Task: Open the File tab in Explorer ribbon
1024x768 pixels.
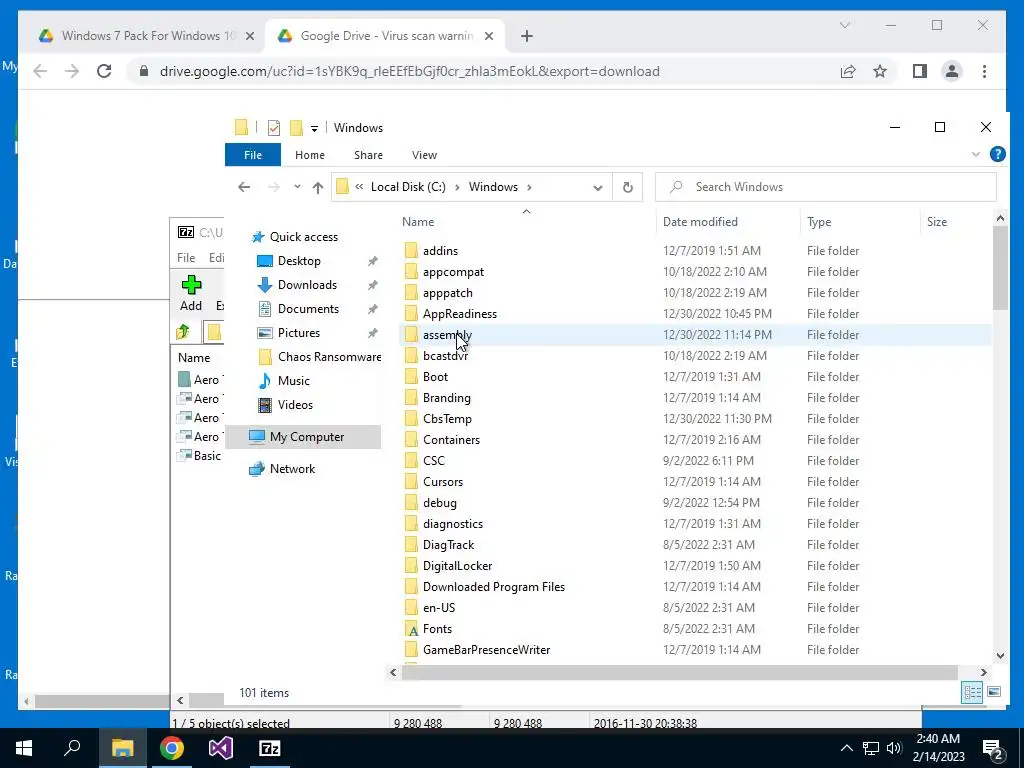Action: point(253,155)
